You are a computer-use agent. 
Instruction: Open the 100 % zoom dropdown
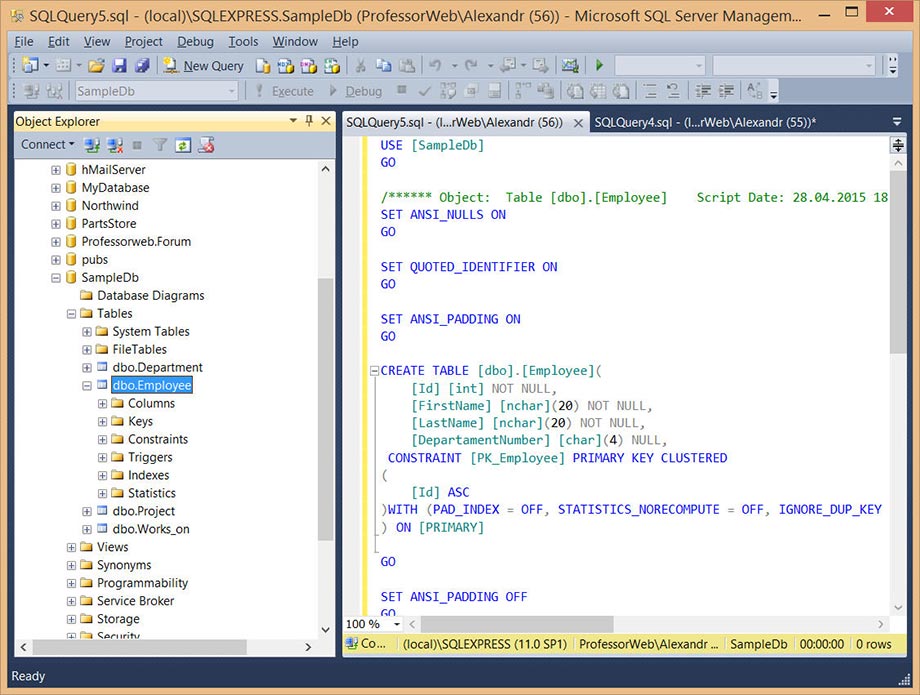coord(397,624)
